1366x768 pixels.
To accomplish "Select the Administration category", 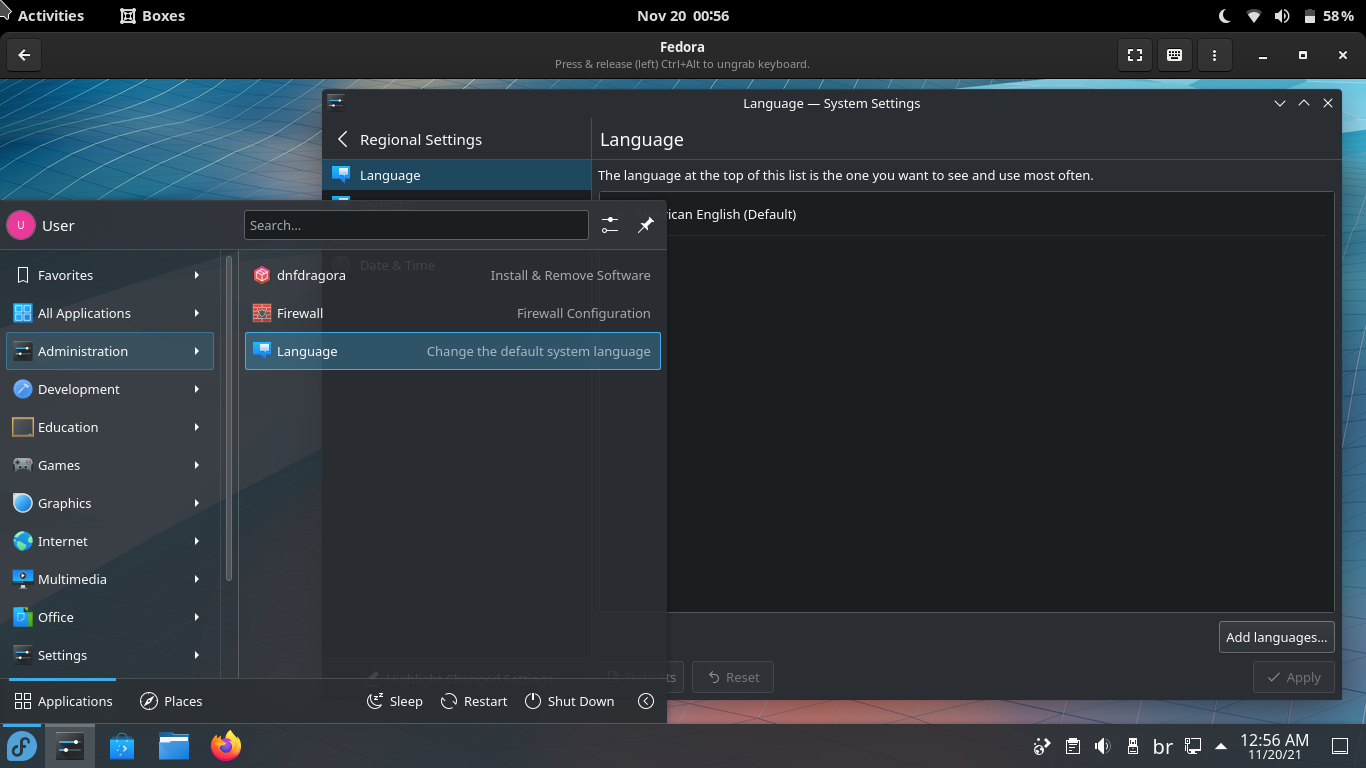I will click(x=110, y=351).
